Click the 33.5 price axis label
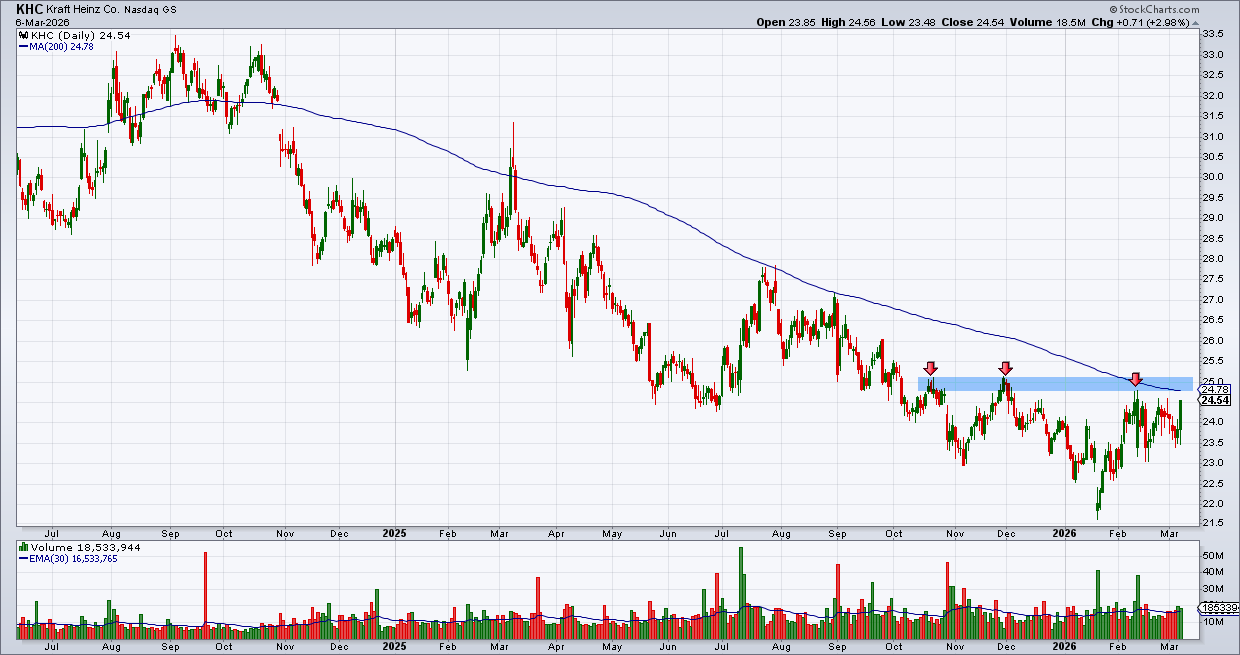This screenshot has height=655, width=1240. tap(1211, 33)
